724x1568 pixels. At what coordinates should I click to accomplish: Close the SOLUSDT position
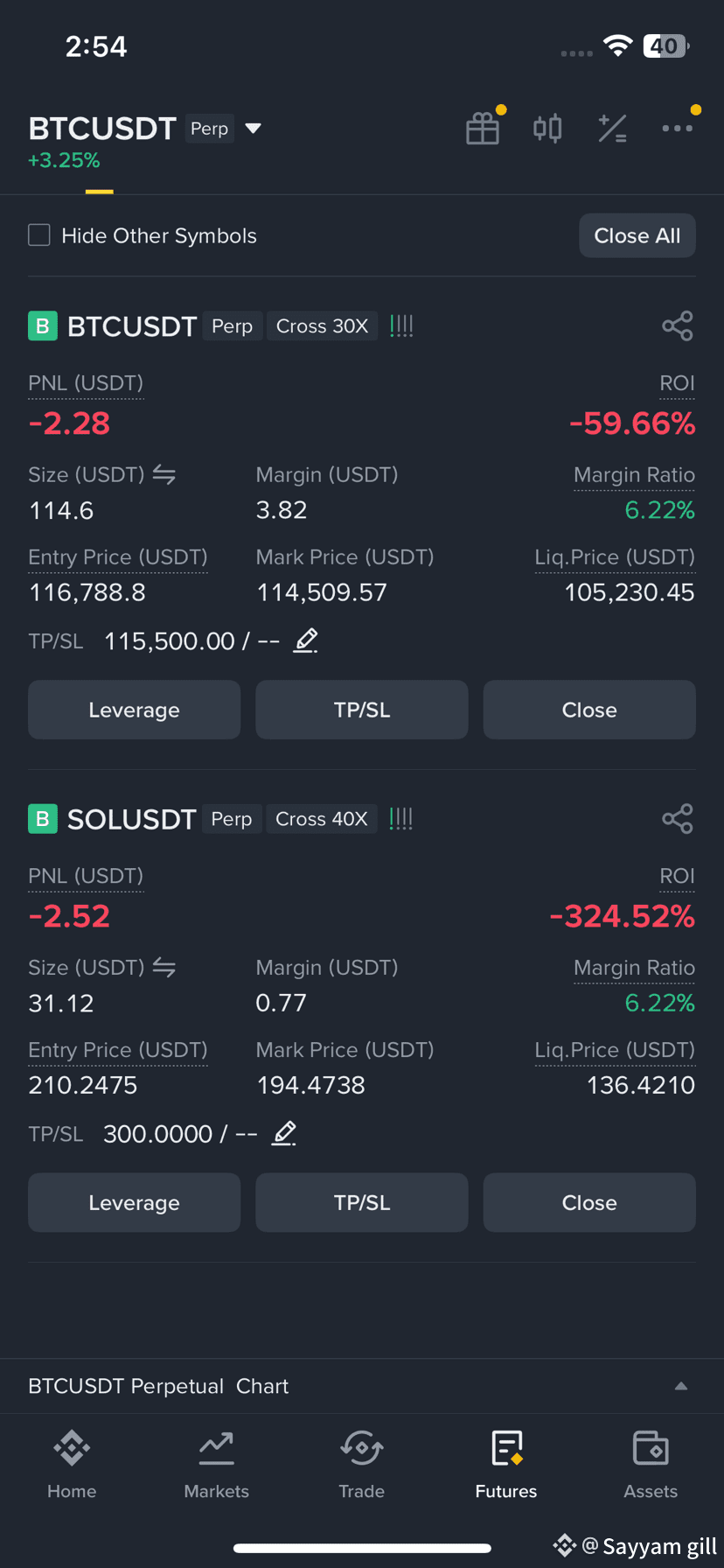pyautogui.click(x=589, y=1203)
